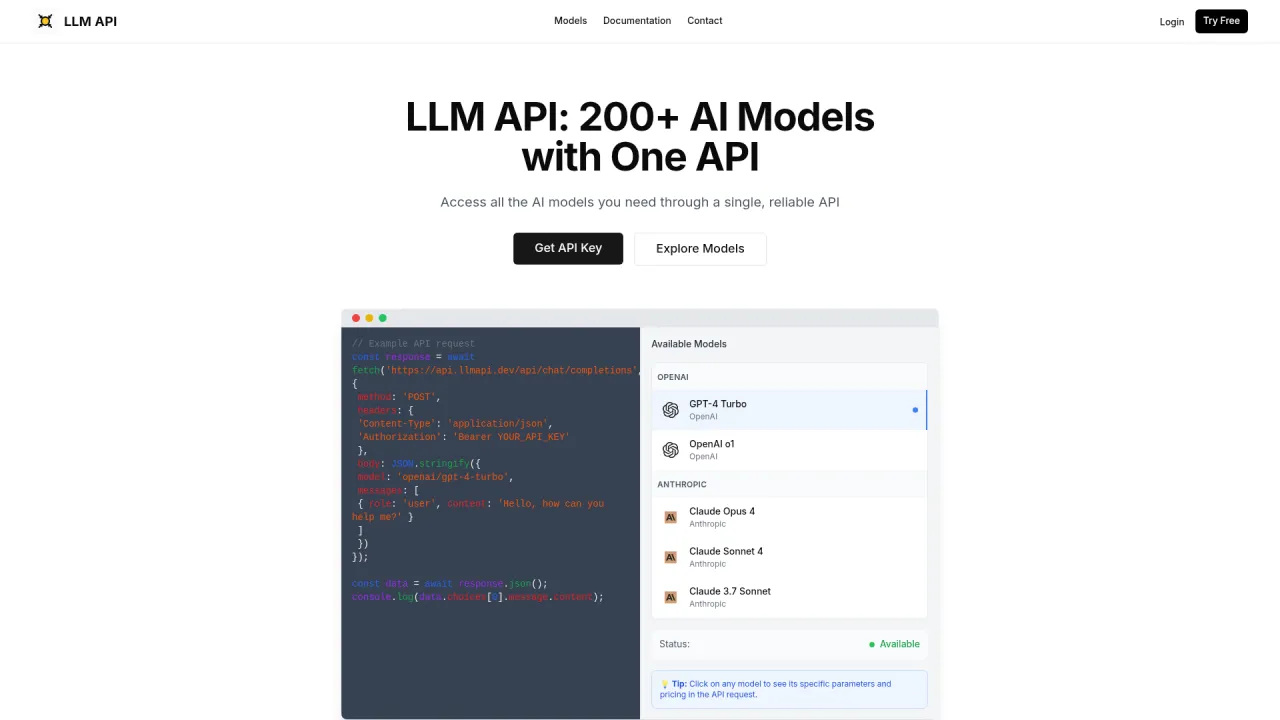Click the '// Example API request' comment
This screenshot has height=720, width=1280.
413,344
